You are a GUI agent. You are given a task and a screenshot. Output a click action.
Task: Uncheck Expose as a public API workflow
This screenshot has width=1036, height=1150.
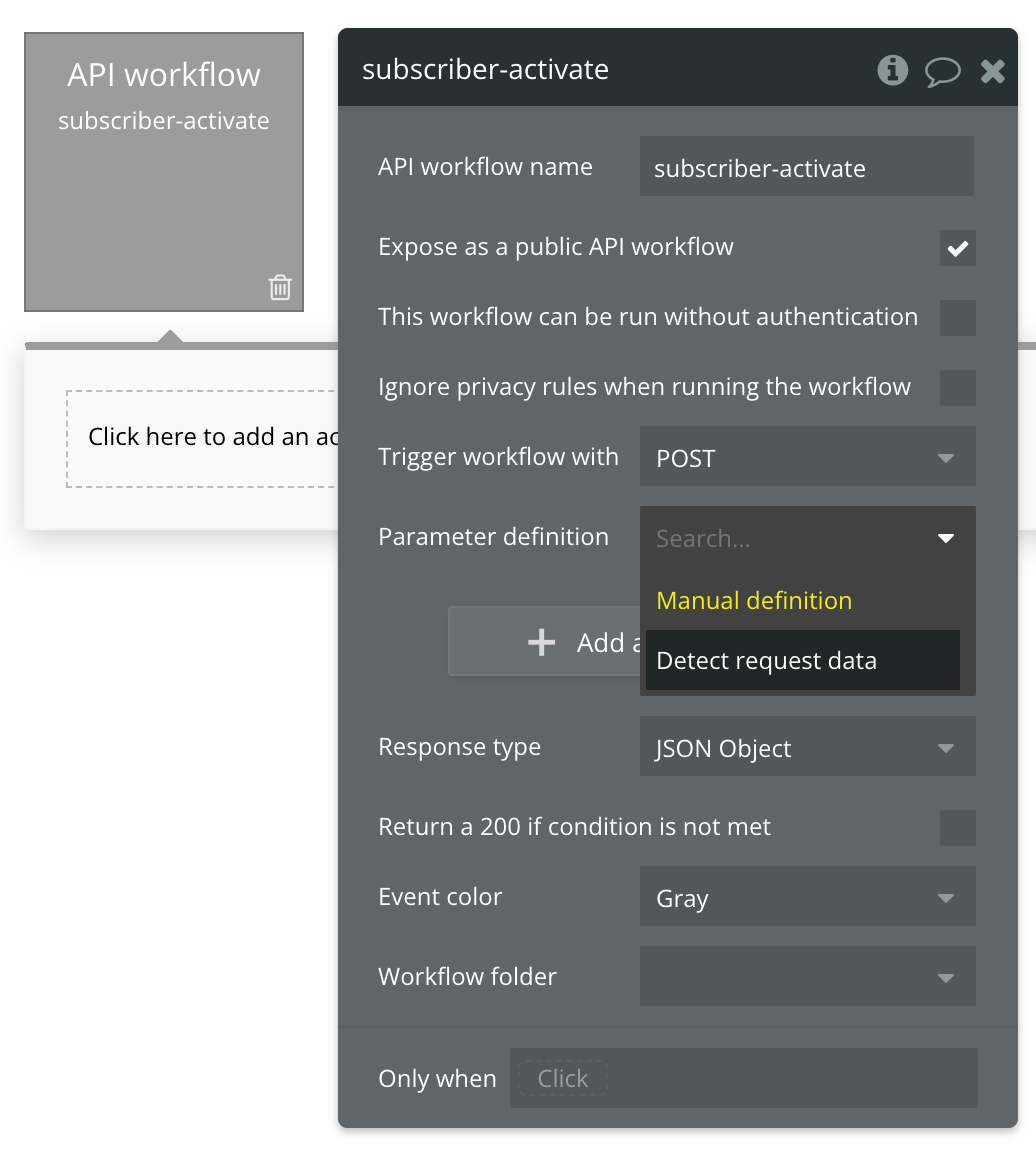(957, 248)
